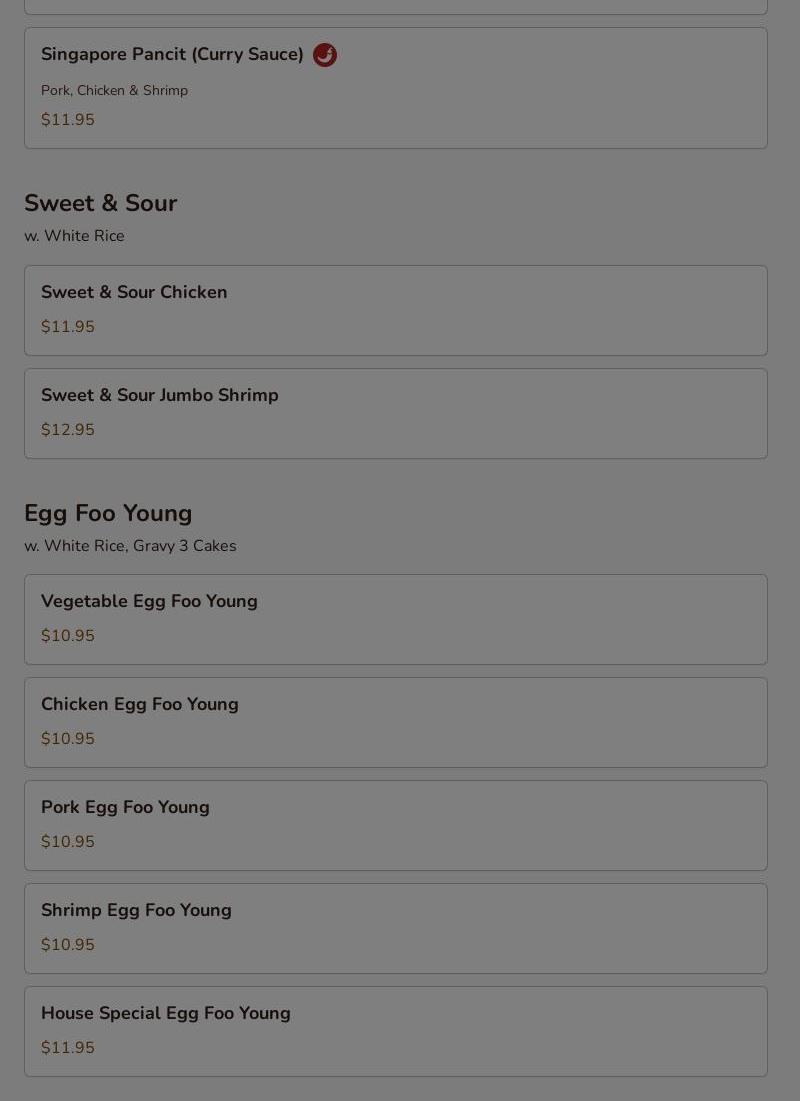Click the $12.95 price label
Screen dimensions: 800x1101
coord(68,430)
